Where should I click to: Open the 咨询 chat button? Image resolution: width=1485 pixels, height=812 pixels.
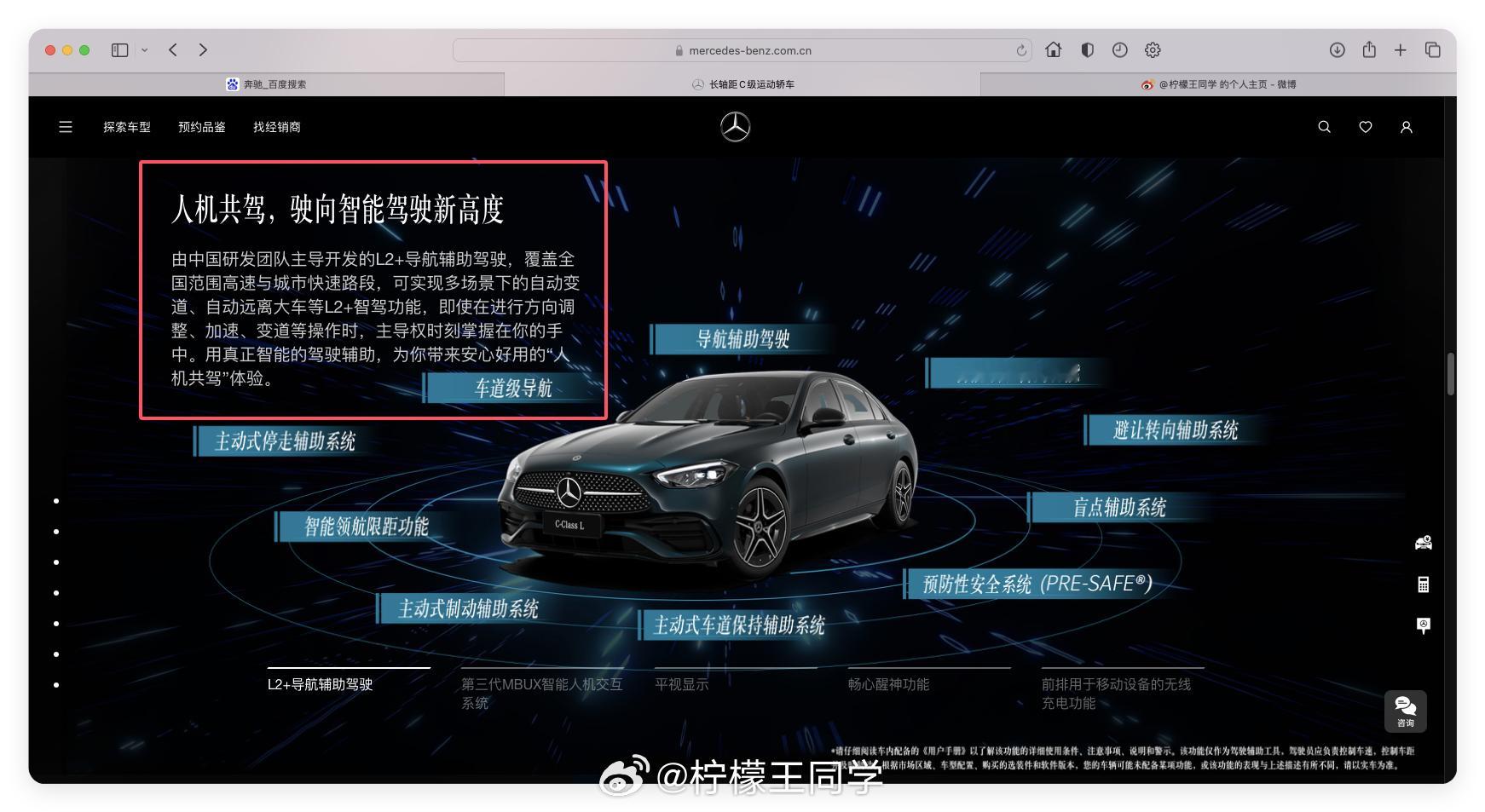tap(1406, 711)
